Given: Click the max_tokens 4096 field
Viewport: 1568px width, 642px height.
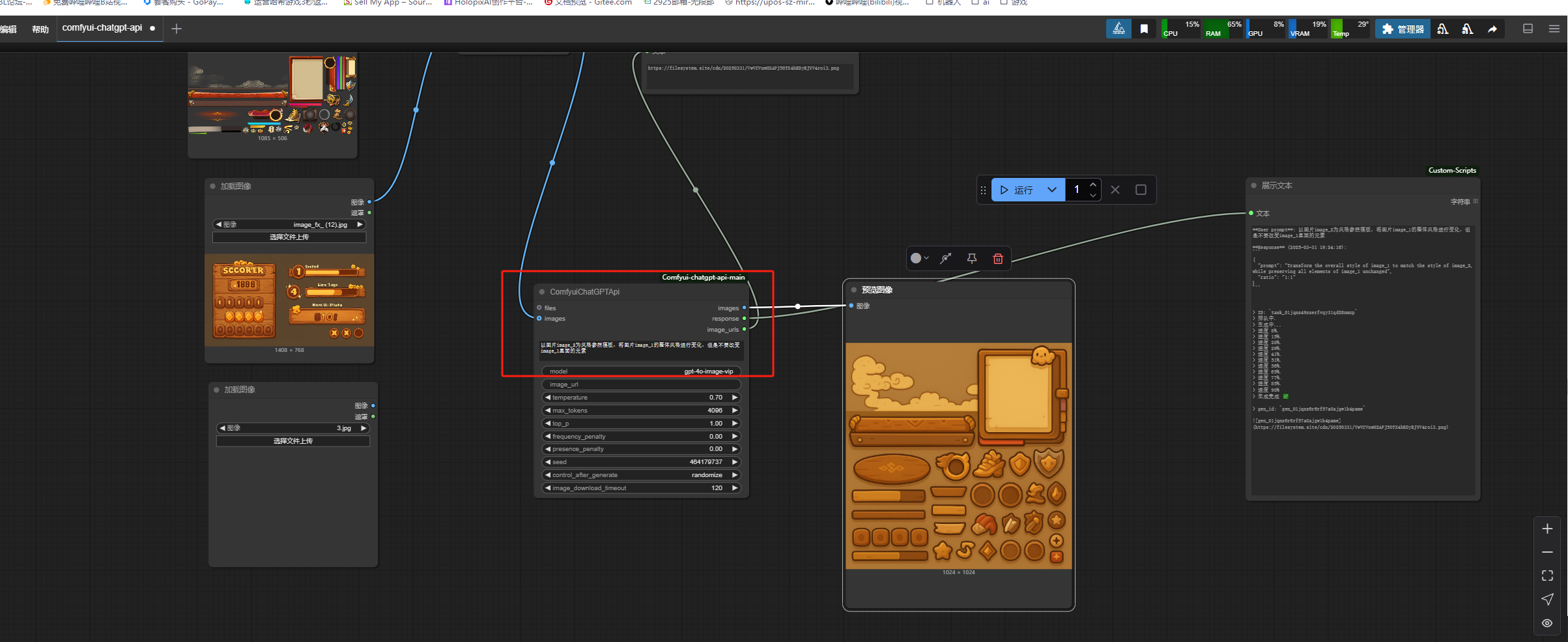Looking at the screenshot, I should tap(641, 411).
